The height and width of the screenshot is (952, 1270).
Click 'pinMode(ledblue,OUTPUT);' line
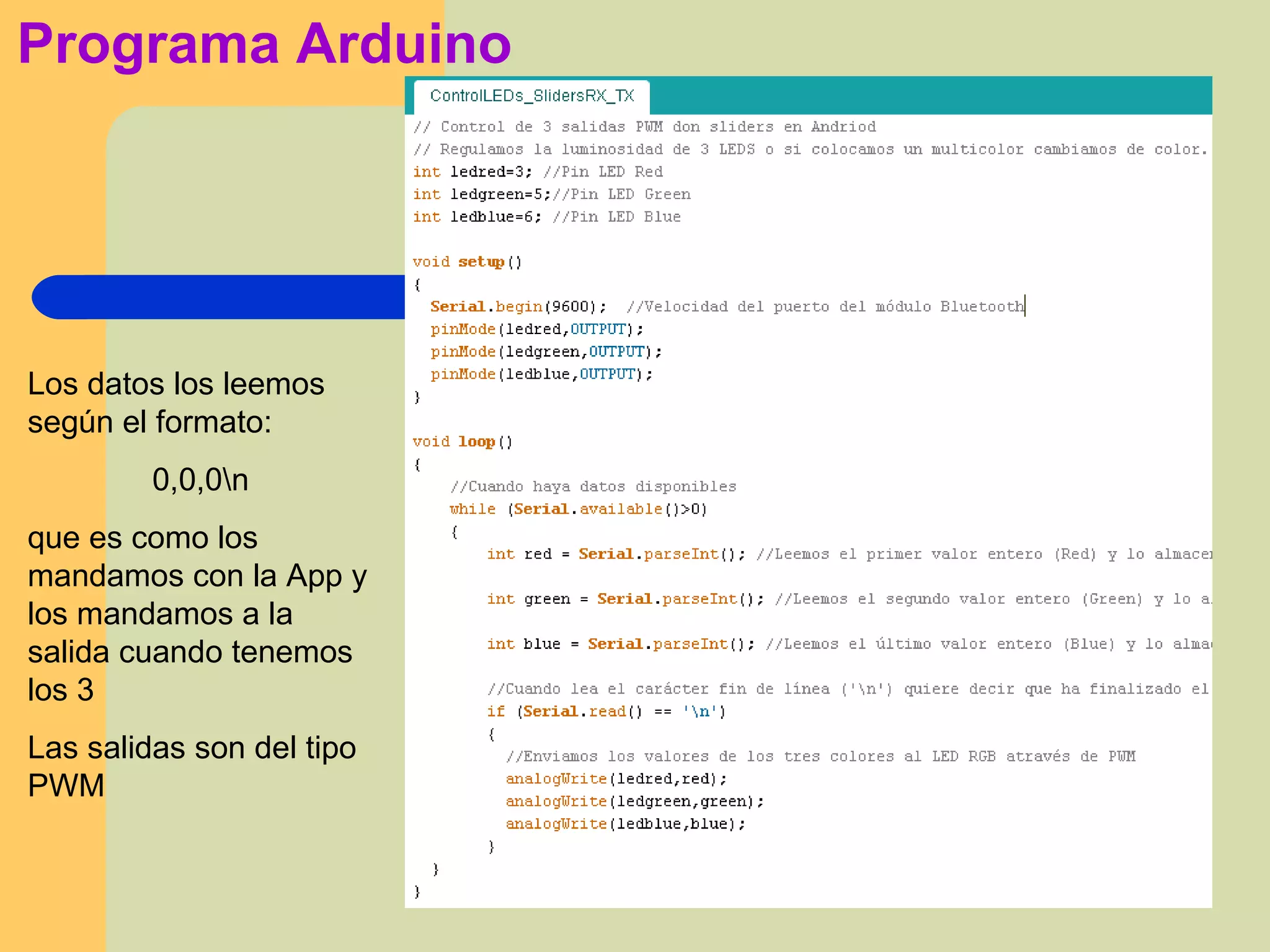click(541, 374)
